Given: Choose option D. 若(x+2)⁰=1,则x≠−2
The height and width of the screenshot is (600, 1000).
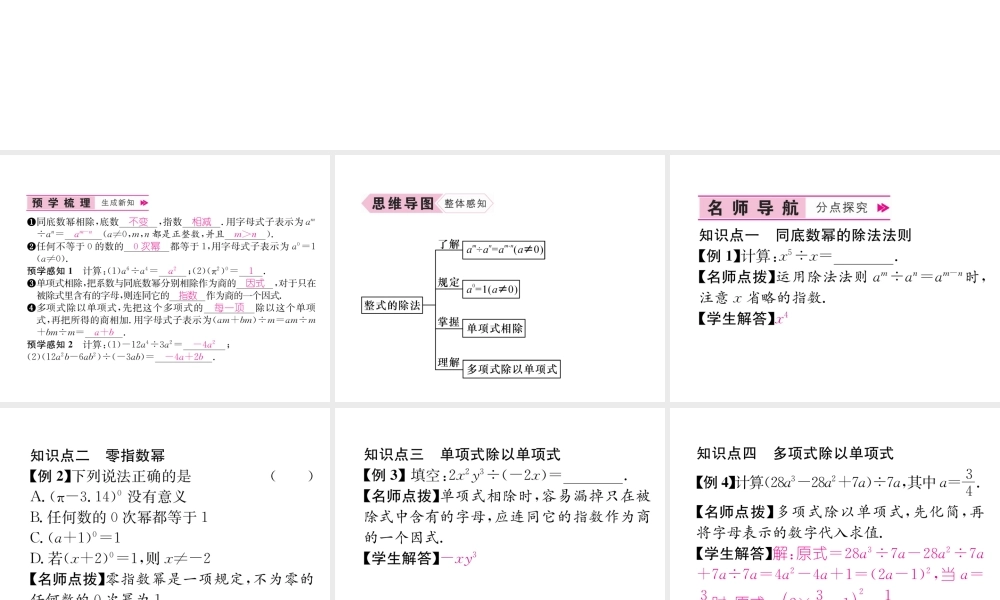Looking at the screenshot, I should pyautogui.click(x=120, y=558).
